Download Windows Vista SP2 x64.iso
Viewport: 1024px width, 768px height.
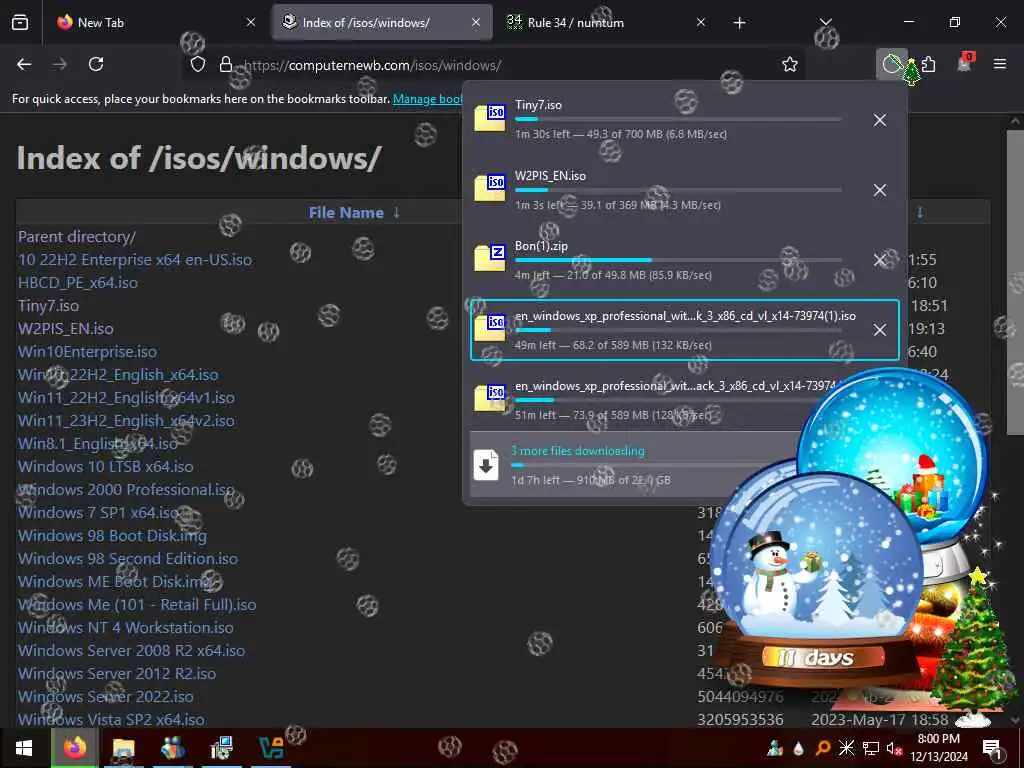(x=111, y=720)
